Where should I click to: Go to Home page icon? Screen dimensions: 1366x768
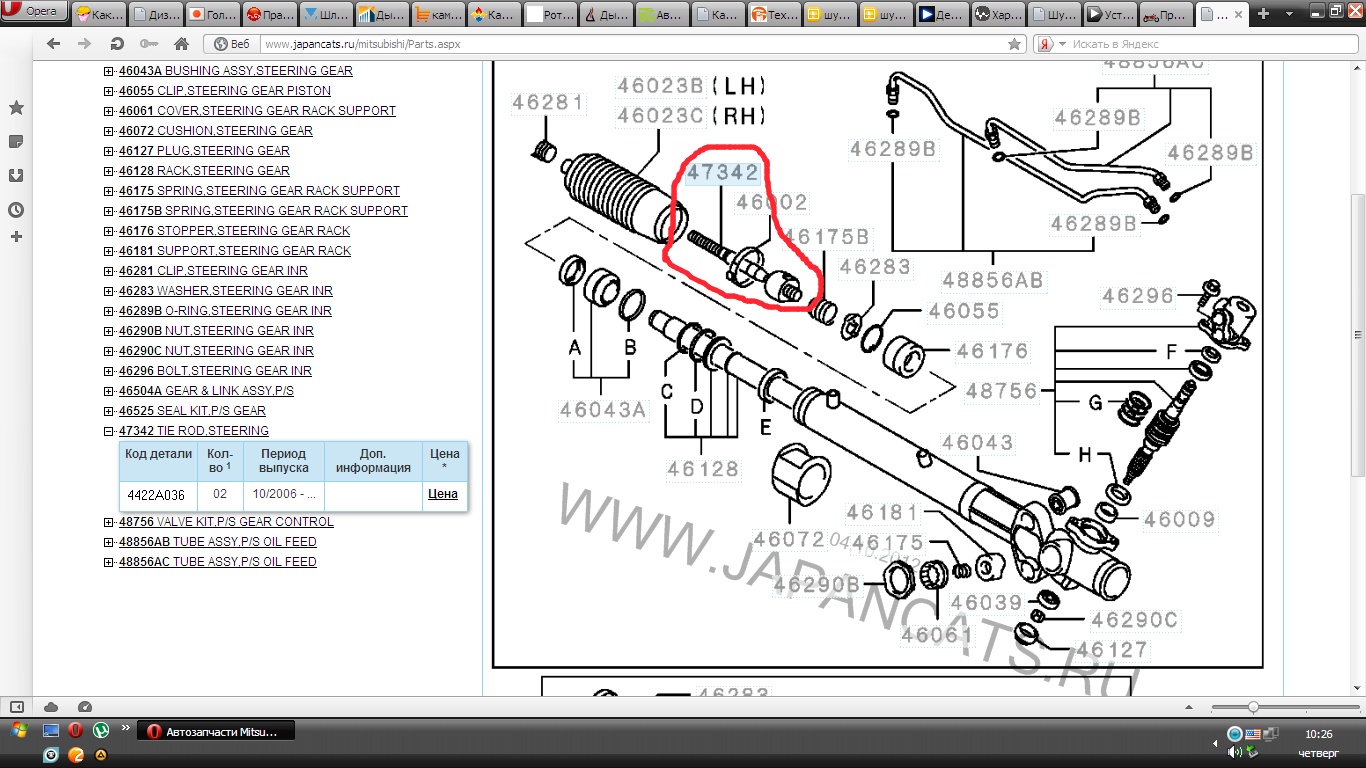[x=181, y=44]
